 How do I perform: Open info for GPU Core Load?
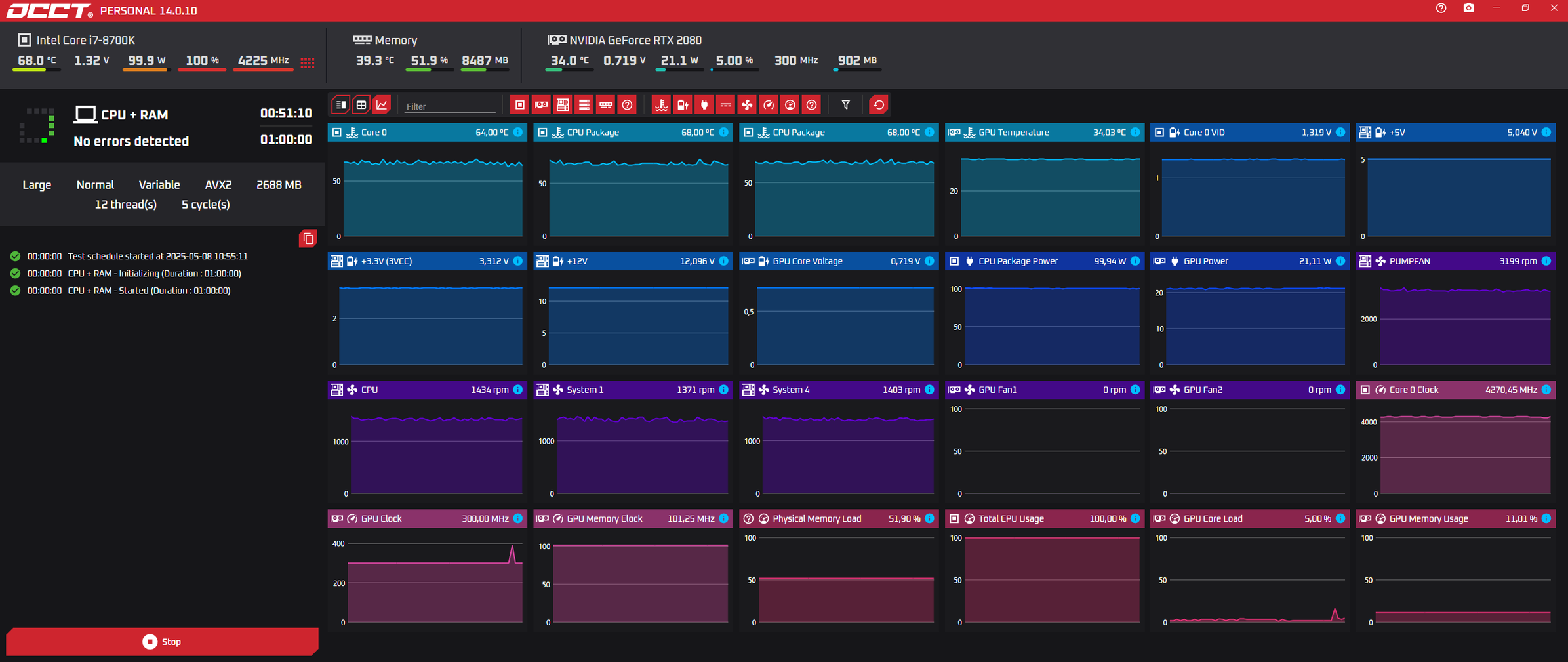pyautogui.click(x=1340, y=518)
